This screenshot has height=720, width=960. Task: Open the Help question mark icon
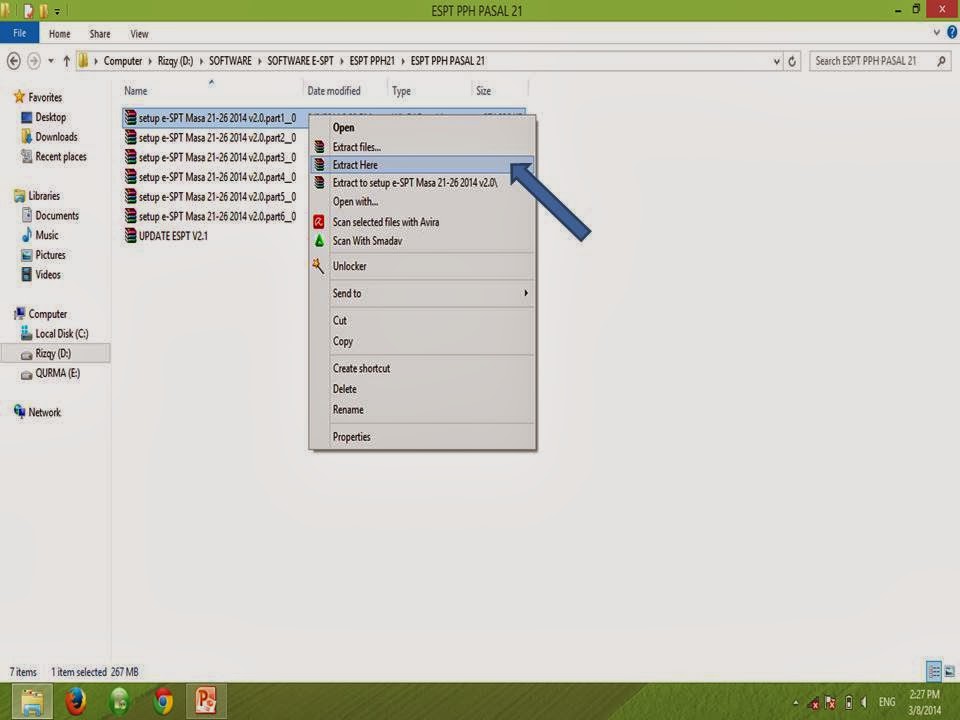pyautogui.click(x=952, y=32)
